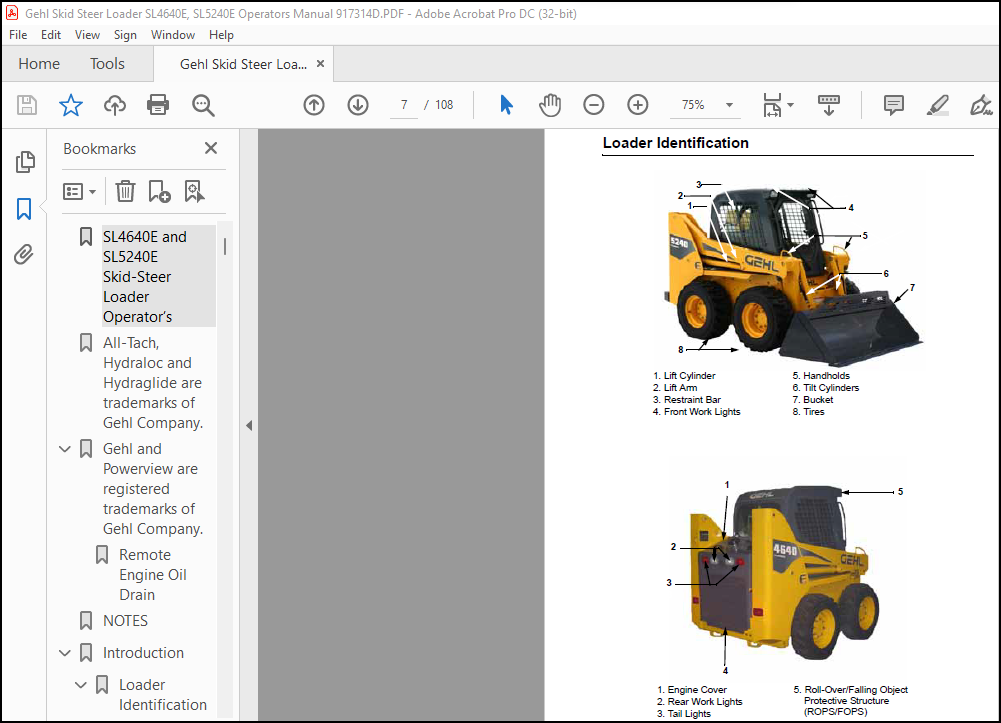Open bookmark options dropdown menu
This screenshot has width=1001, height=723.
point(79,191)
